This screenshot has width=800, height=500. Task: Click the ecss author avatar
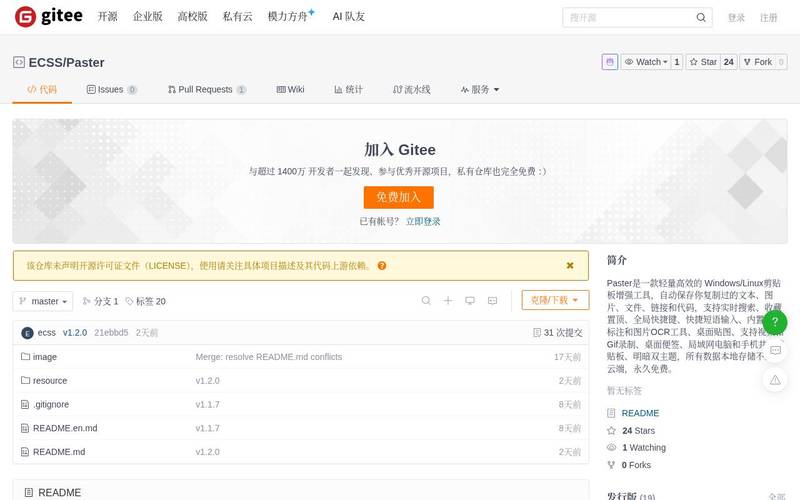[x=28, y=333]
